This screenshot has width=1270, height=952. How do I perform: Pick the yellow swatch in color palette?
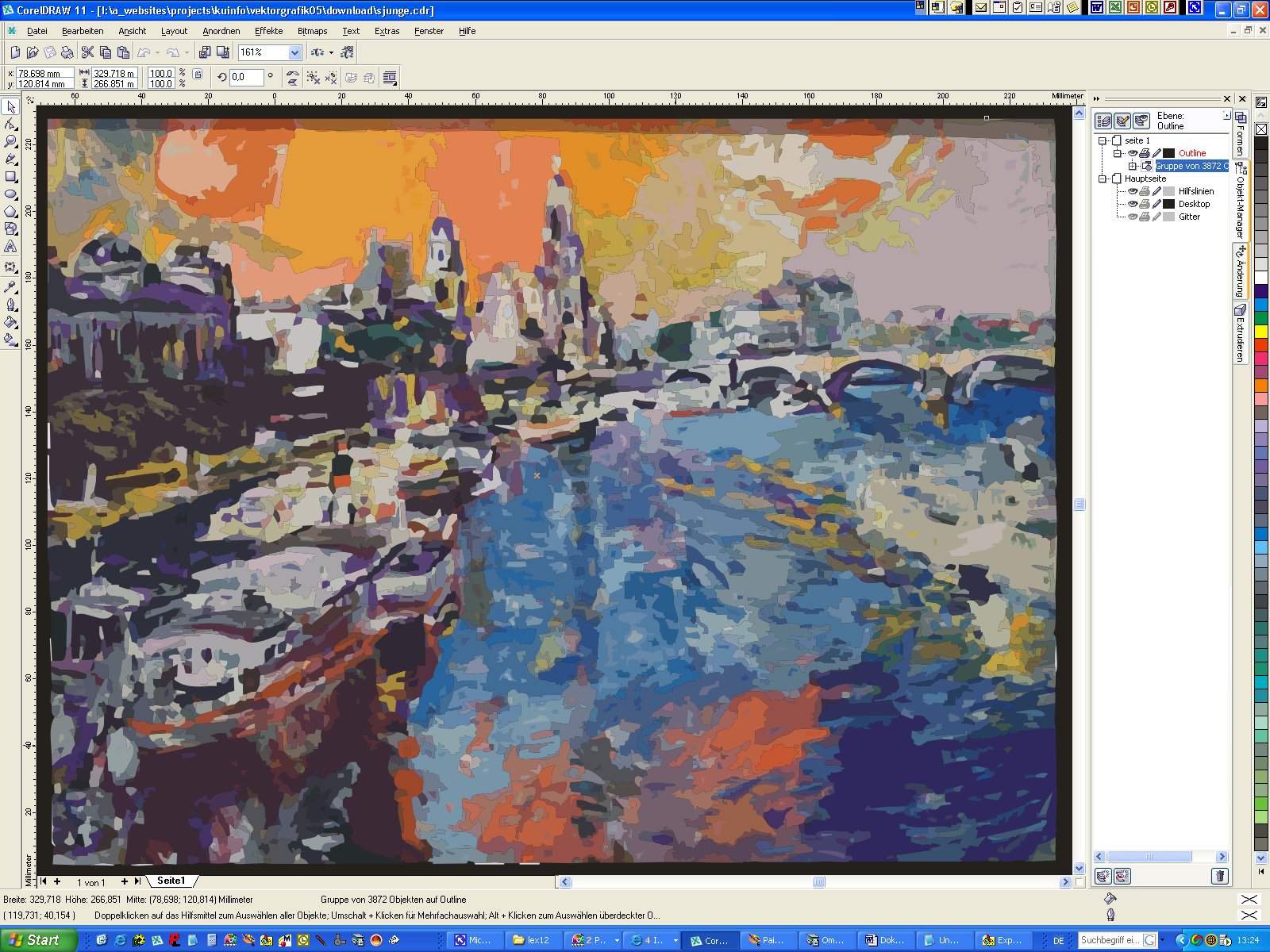(1261, 332)
